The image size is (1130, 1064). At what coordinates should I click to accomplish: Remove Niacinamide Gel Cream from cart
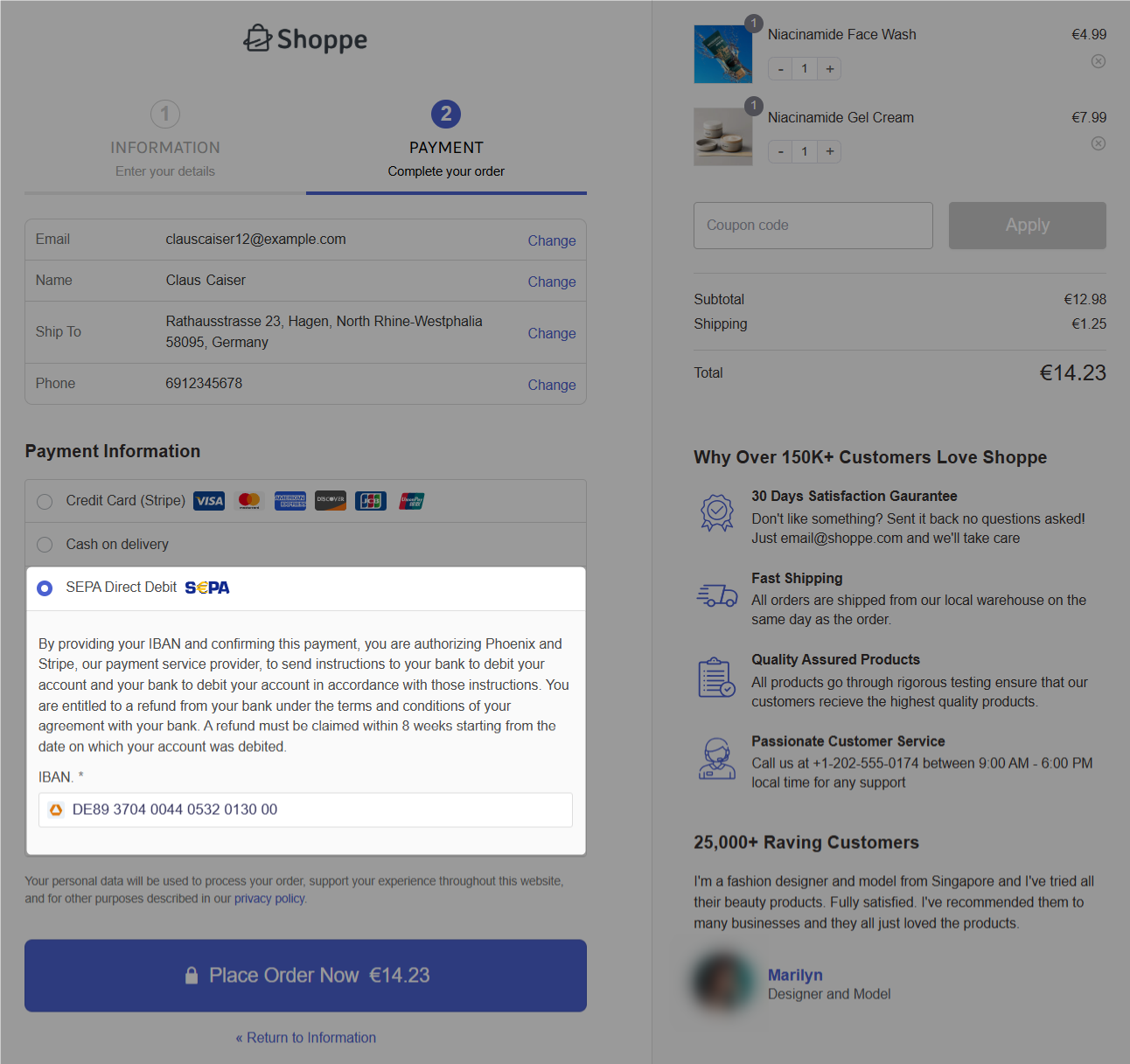(1098, 143)
